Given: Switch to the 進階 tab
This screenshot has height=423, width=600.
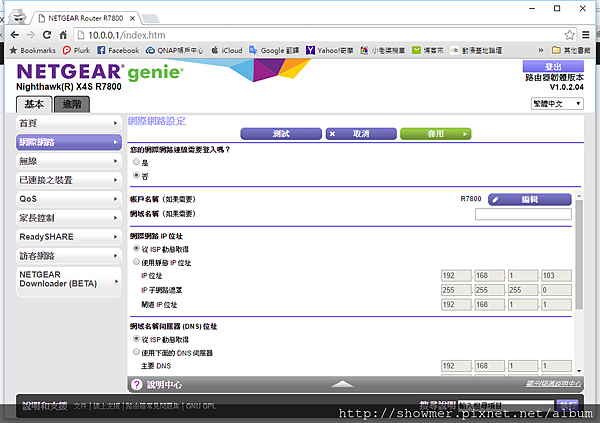Looking at the screenshot, I should (x=73, y=104).
